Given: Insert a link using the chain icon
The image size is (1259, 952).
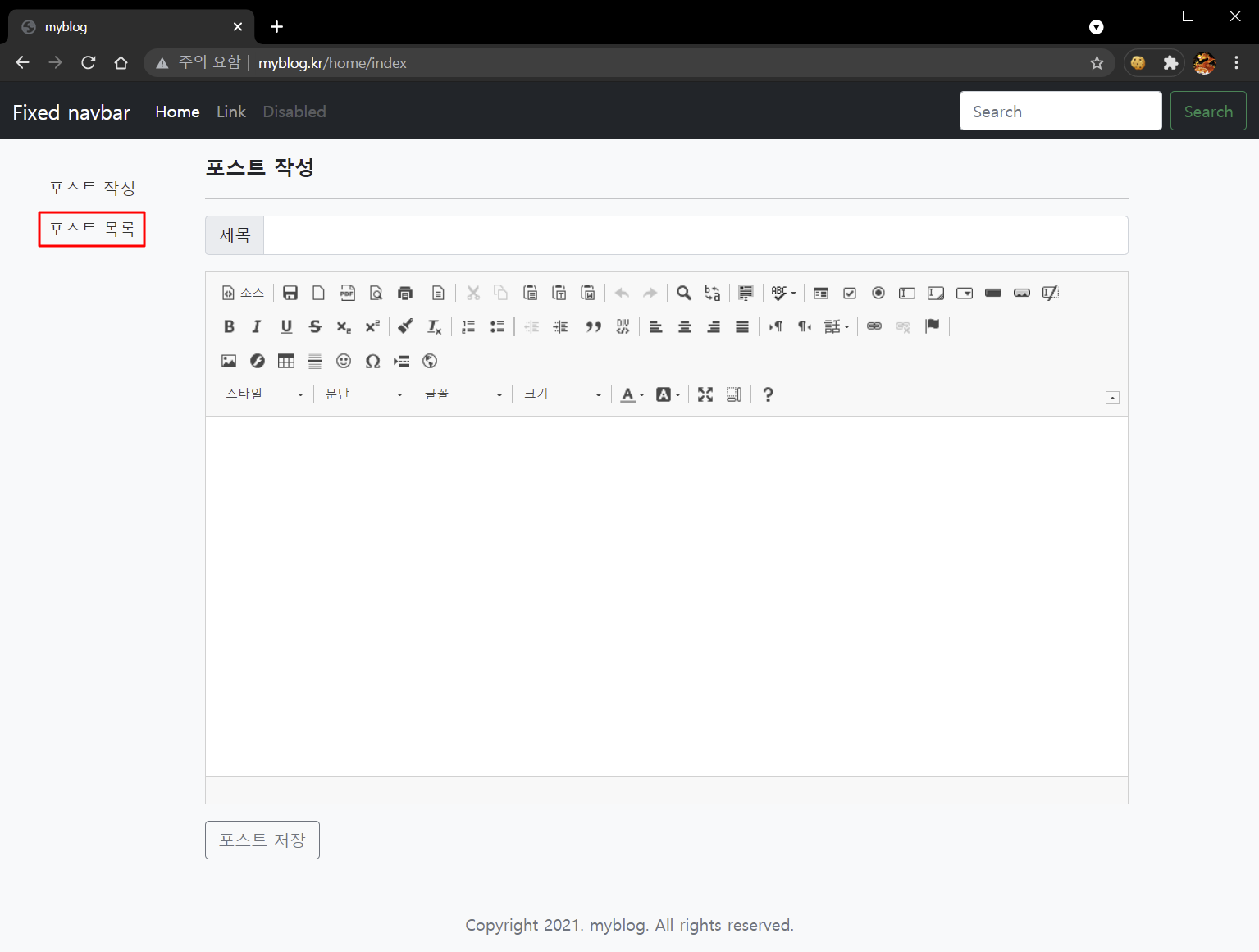Looking at the screenshot, I should 874,326.
